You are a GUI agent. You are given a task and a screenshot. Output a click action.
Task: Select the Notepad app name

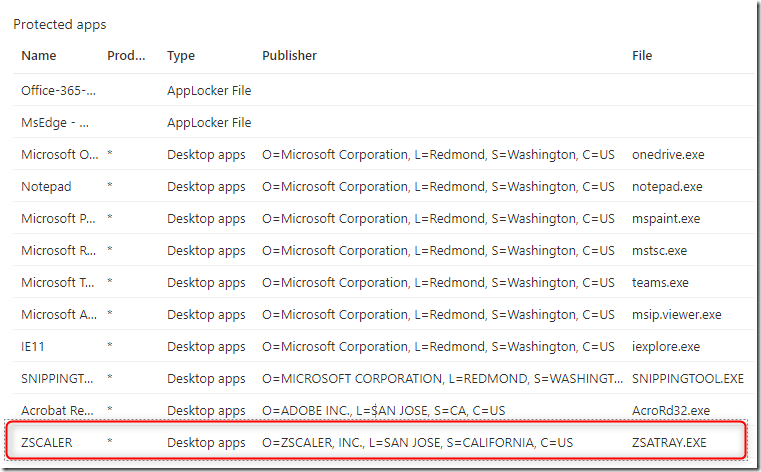[x=46, y=187]
